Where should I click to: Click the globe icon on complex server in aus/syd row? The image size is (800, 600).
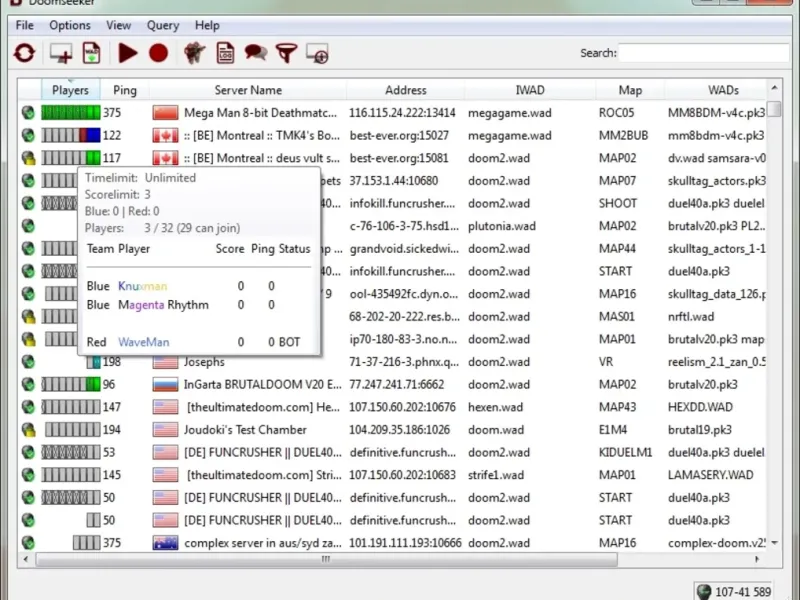coord(28,543)
